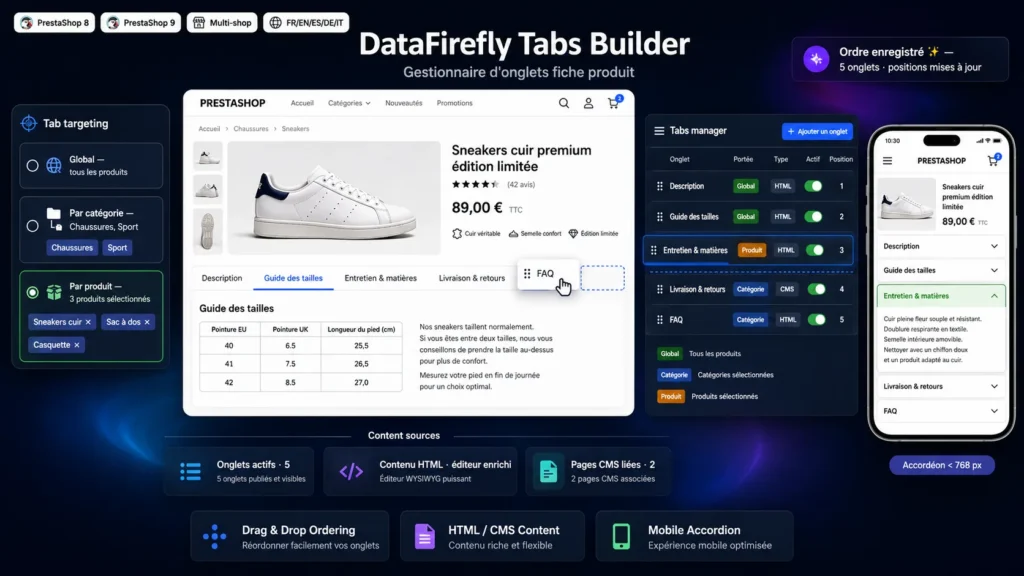Grab the drag handle of Livraison & retours row
The width and height of the screenshot is (1024, 576).
coord(660,289)
